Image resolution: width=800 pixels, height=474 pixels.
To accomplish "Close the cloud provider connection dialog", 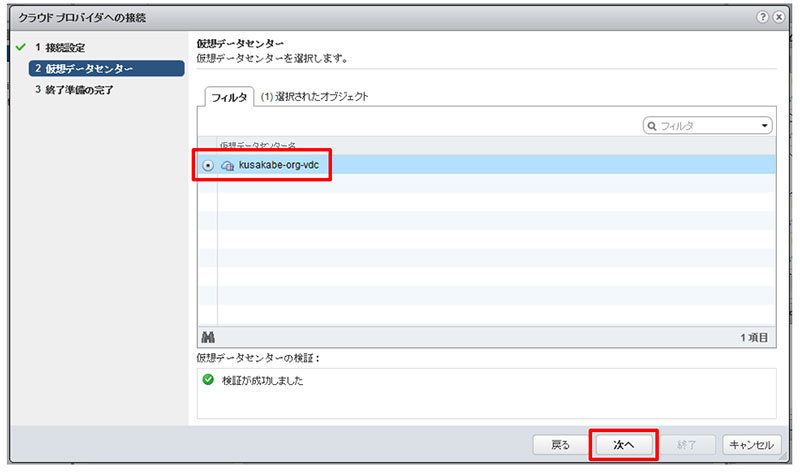I will click(779, 17).
